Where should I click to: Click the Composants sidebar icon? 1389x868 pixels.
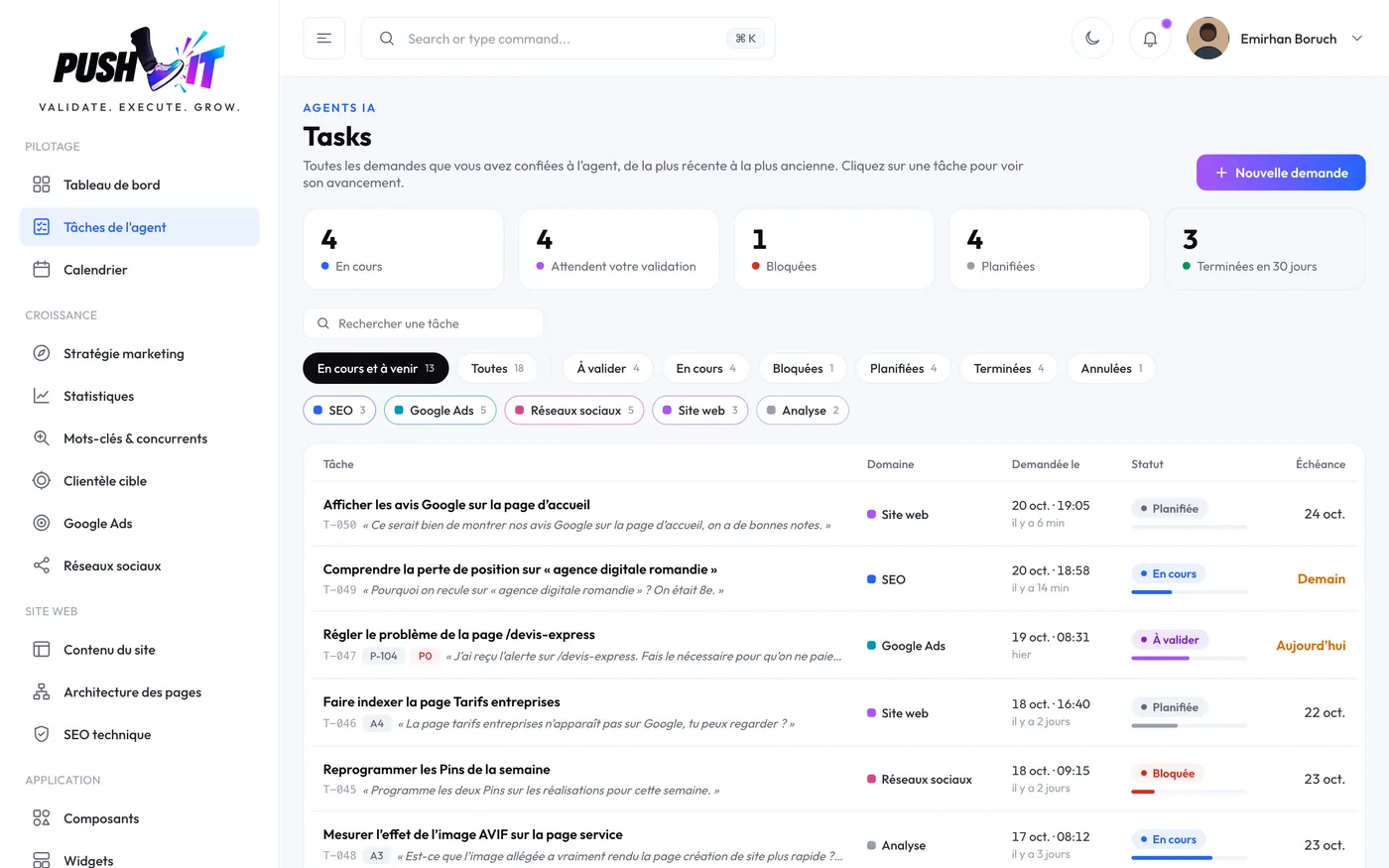[x=42, y=818]
